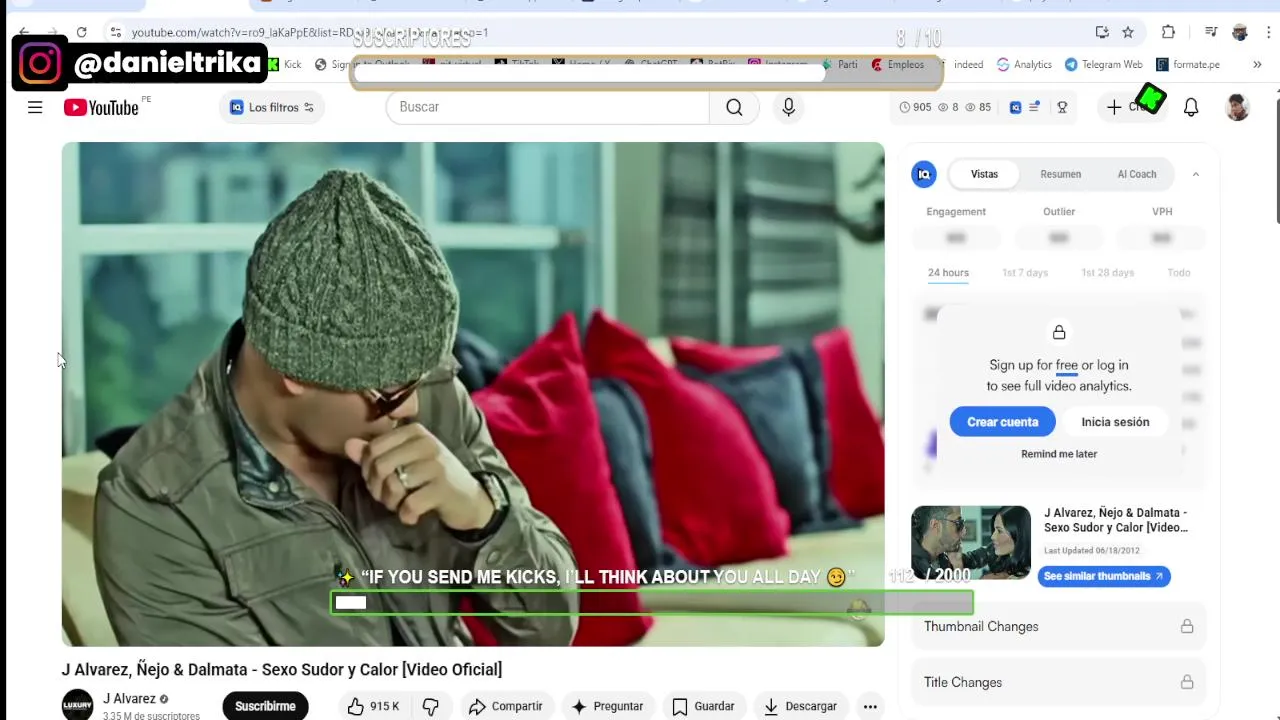Viewport: 1280px width, 720px height.
Task: Click the video title text
Action: coord(282,669)
